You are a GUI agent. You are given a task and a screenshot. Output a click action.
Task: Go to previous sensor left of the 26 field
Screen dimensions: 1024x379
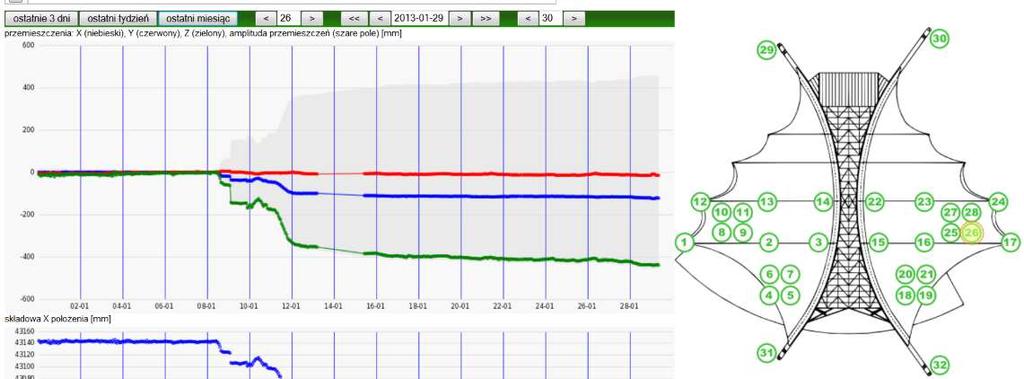(266, 18)
